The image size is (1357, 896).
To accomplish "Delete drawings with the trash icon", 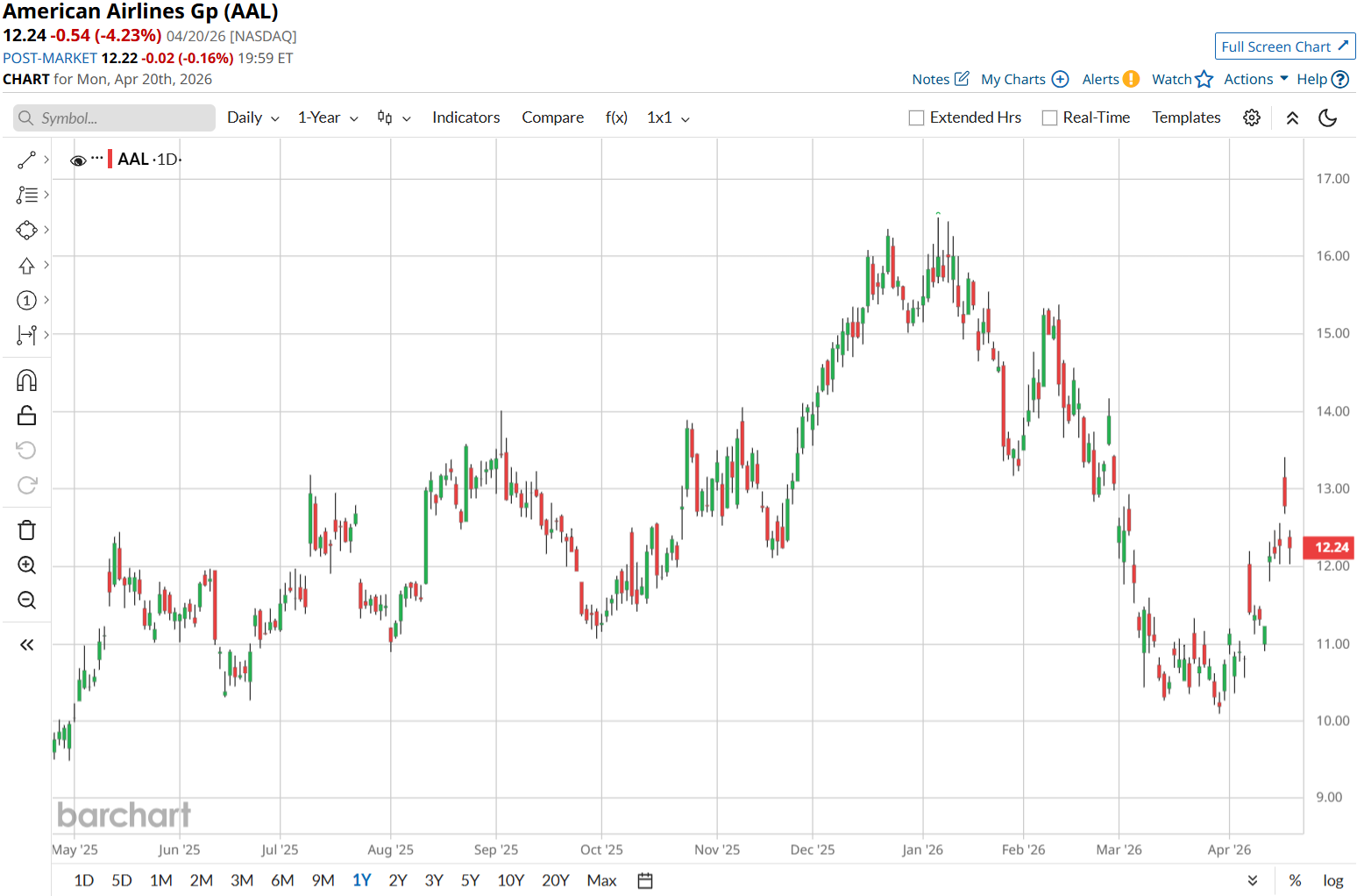I will click(26, 530).
